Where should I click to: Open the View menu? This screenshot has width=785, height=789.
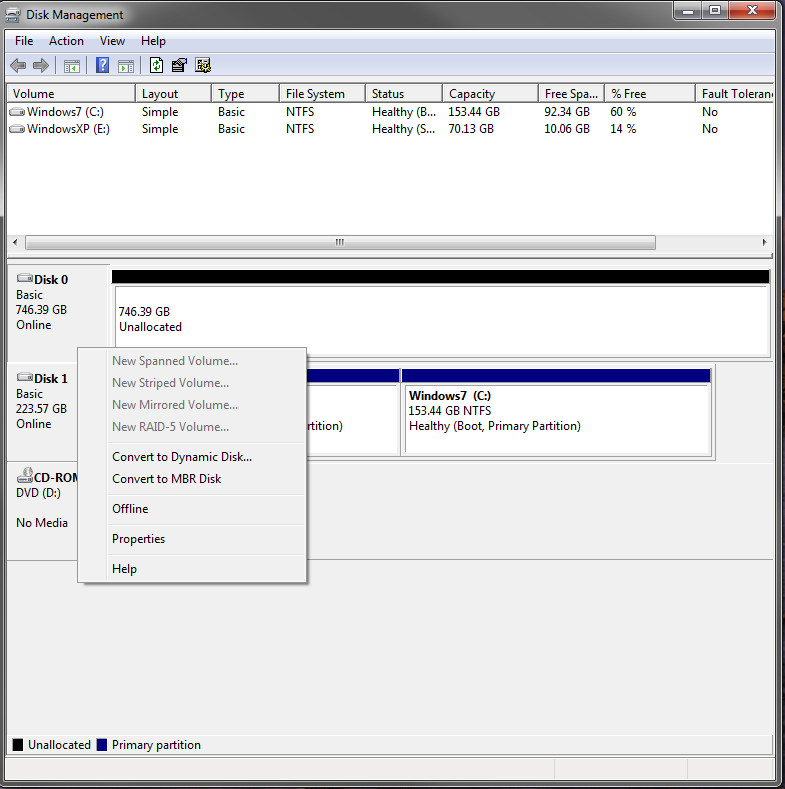pos(112,41)
